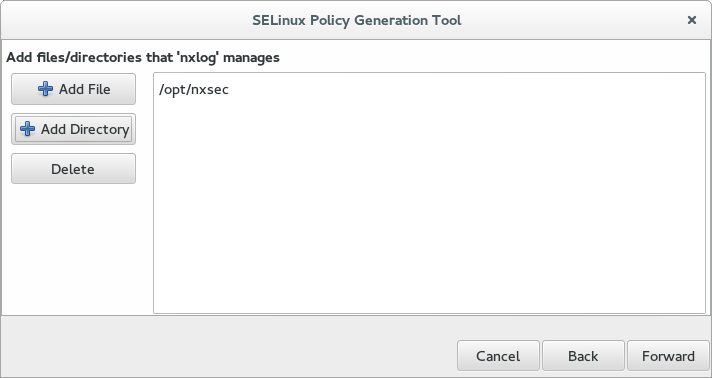Go Forward to the next step

(668, 356)
